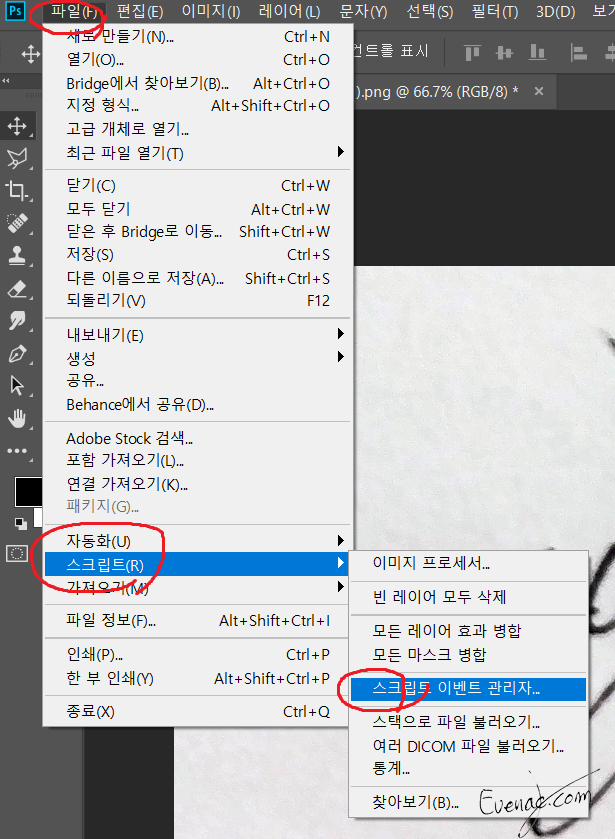Select the Clone Stamp tool
The height and width of the screenshot is (839, 615).
click(17, 255)
